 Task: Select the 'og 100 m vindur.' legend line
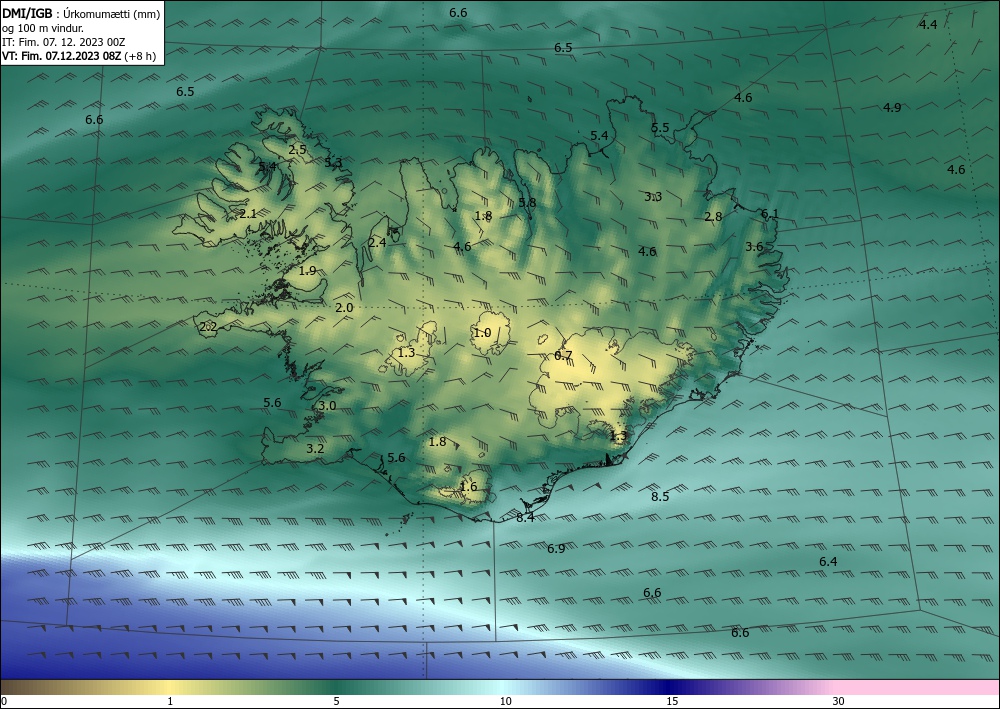click(43, 28)
